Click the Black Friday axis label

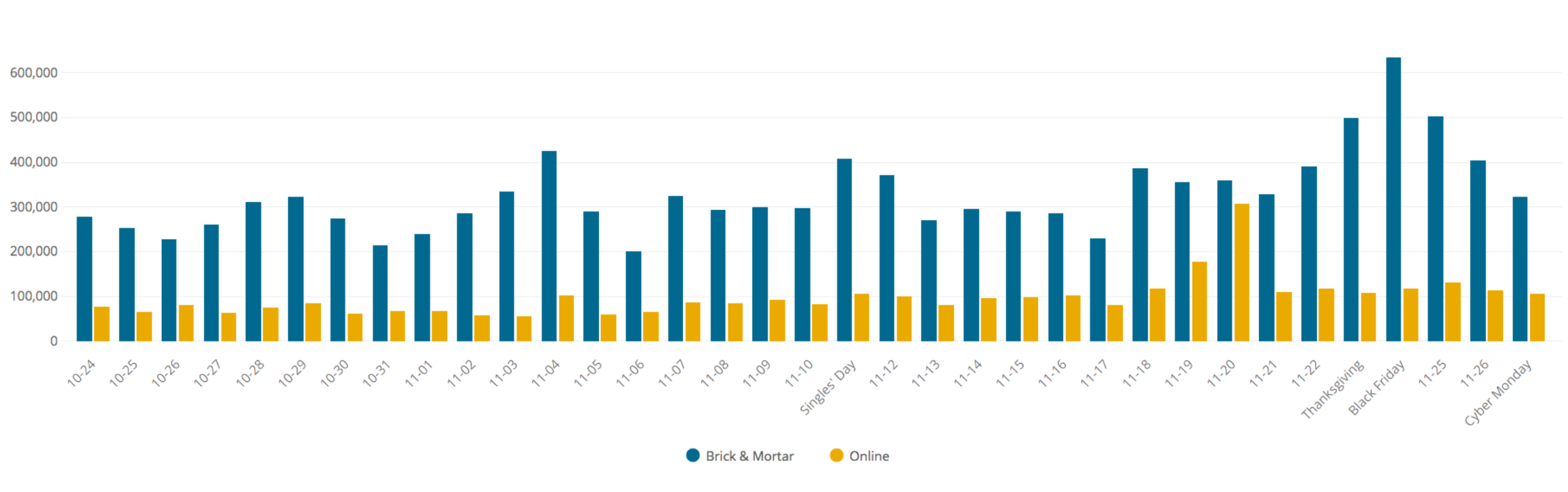pyautogui.click(x=1376, y=388)
